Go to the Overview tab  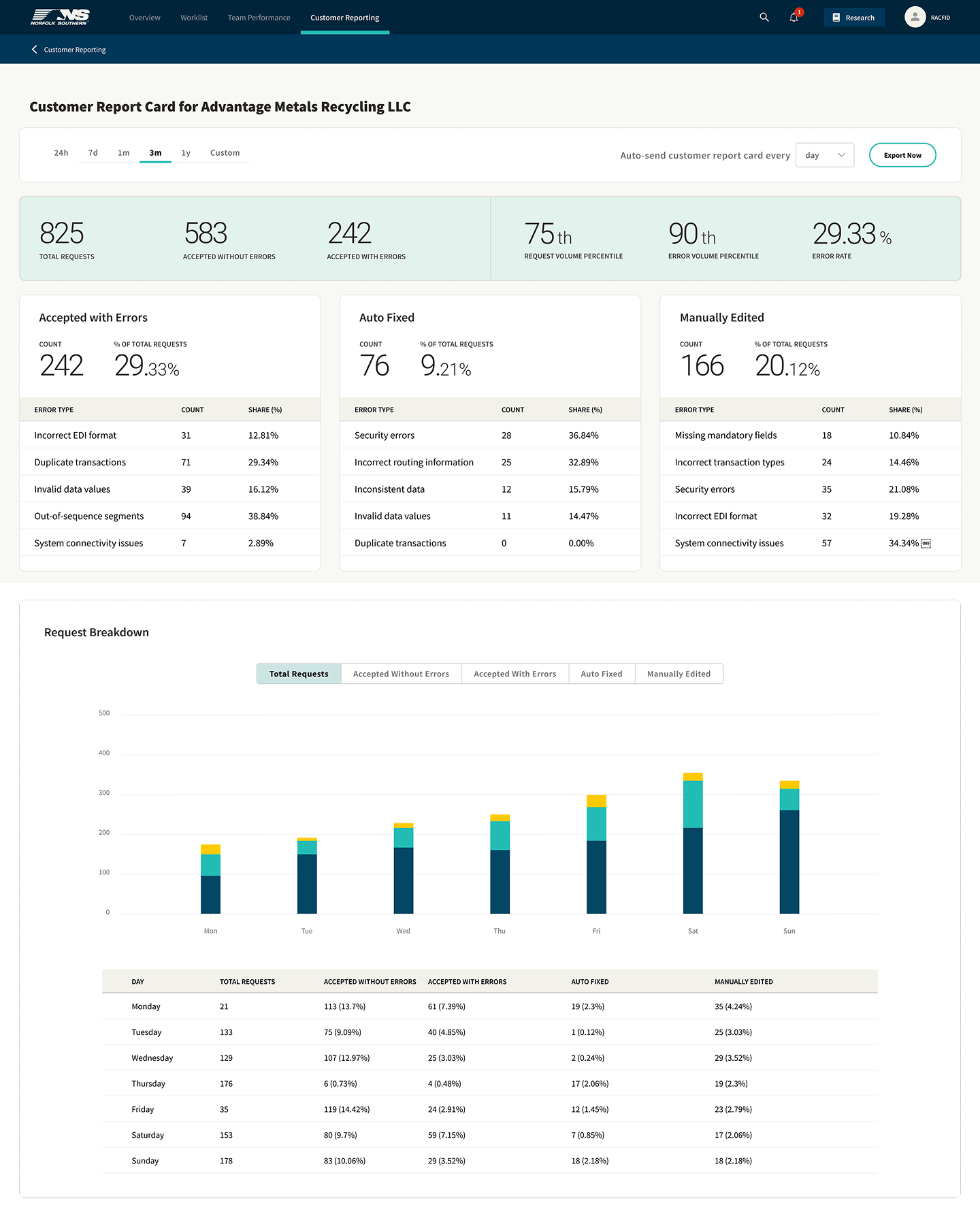(145, 18)
